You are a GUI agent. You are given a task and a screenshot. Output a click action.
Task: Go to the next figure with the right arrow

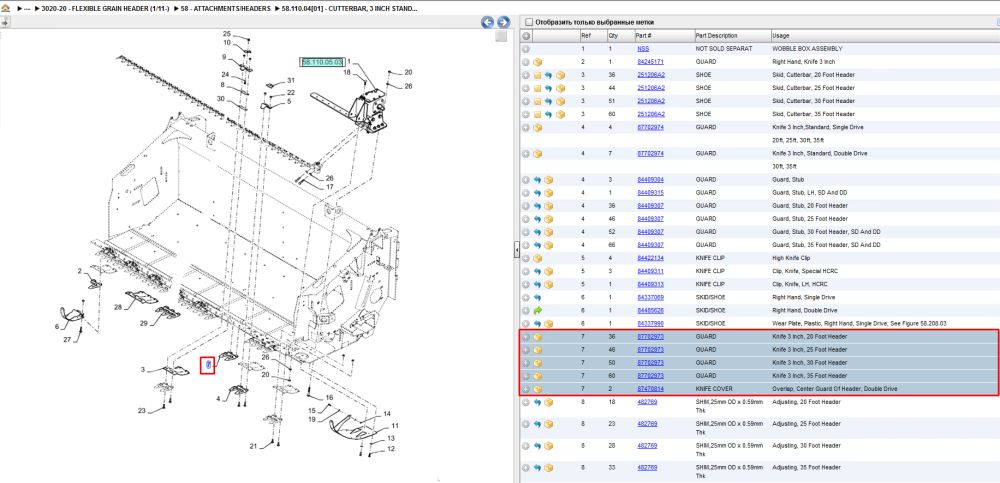pos(503,22)
